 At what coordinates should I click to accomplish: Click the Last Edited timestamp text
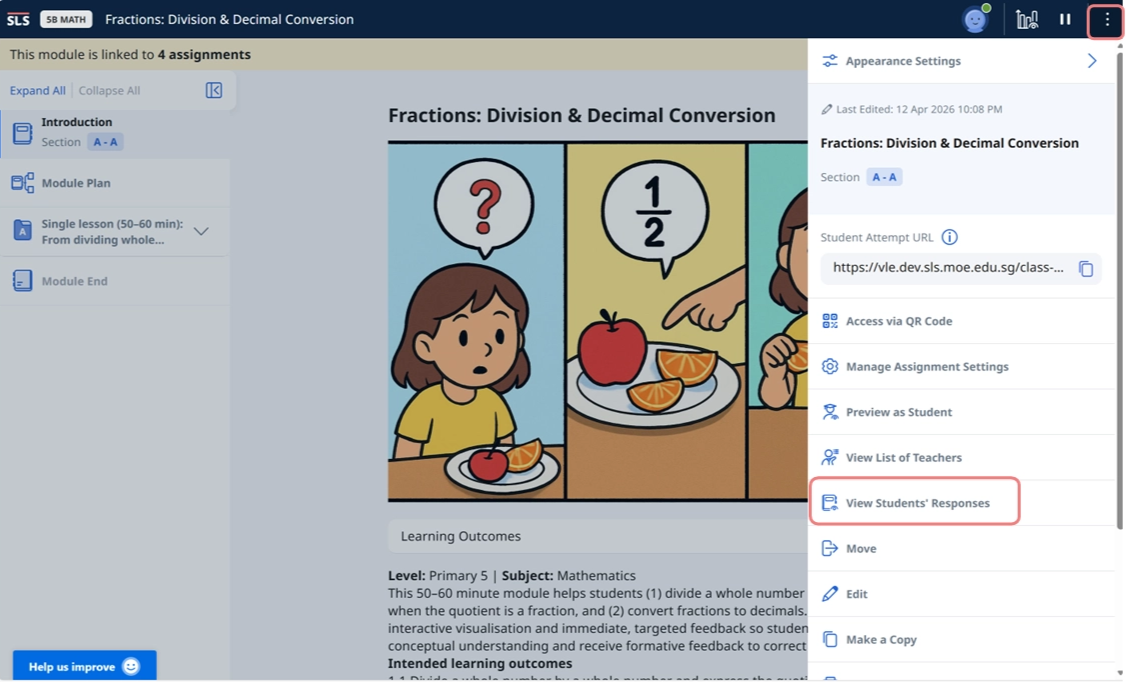tap(919, 109)
